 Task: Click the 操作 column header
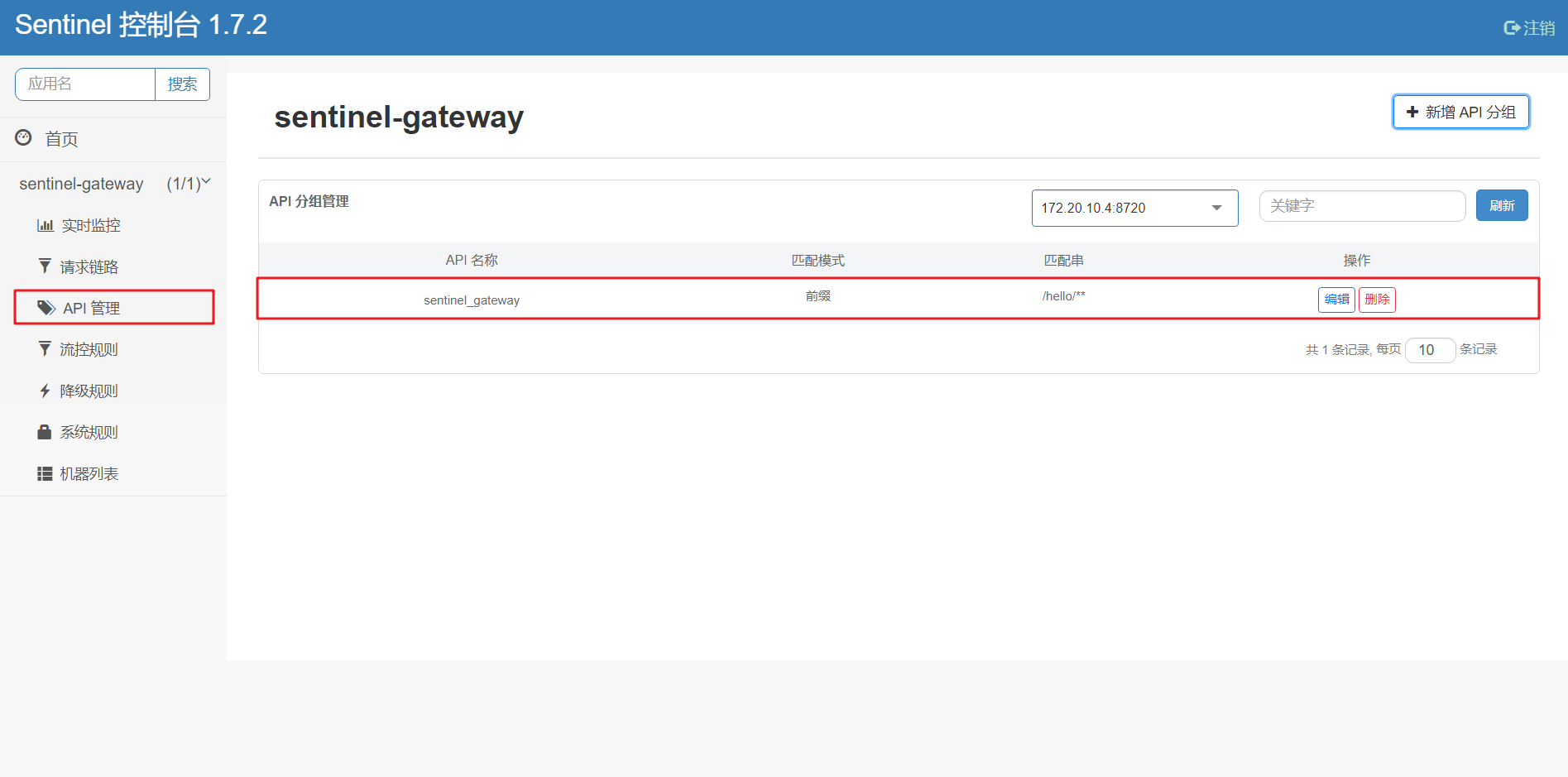tap(1356, 260)
